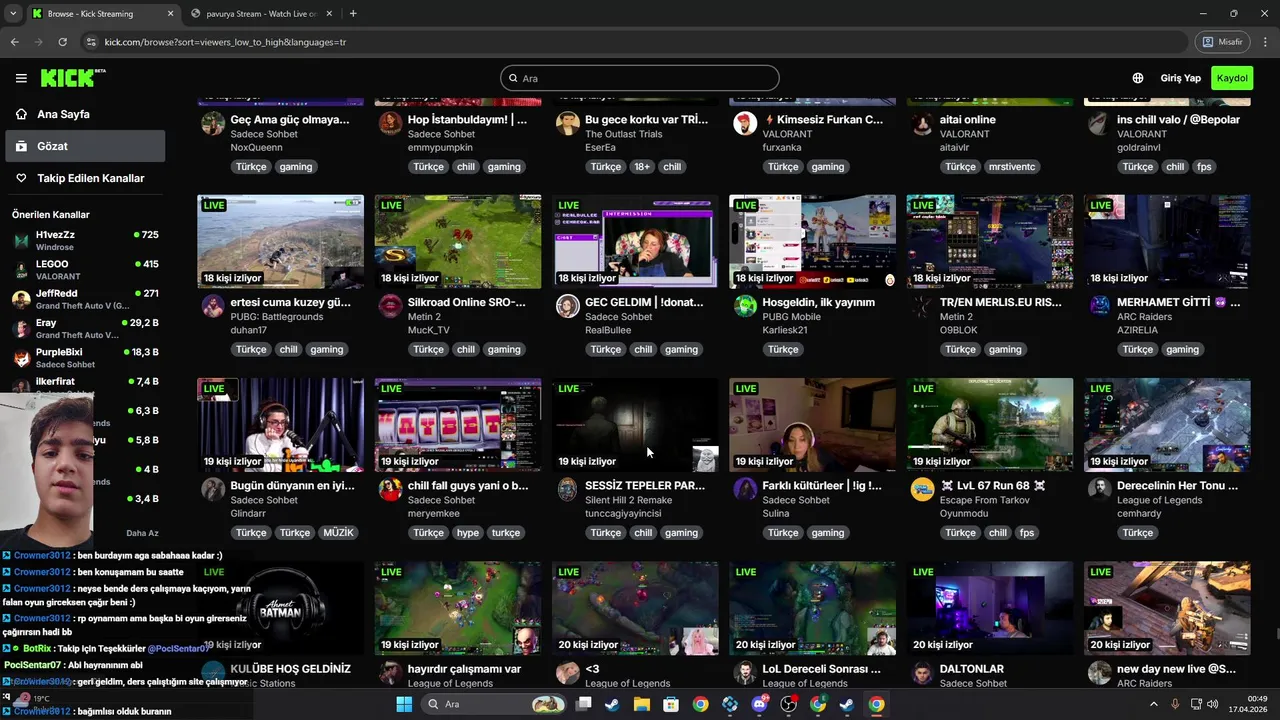Open Sulina streamer avatar
The width and height of the screenshot is (1280, 720).
pyautogui.click(x=745, y=489)
